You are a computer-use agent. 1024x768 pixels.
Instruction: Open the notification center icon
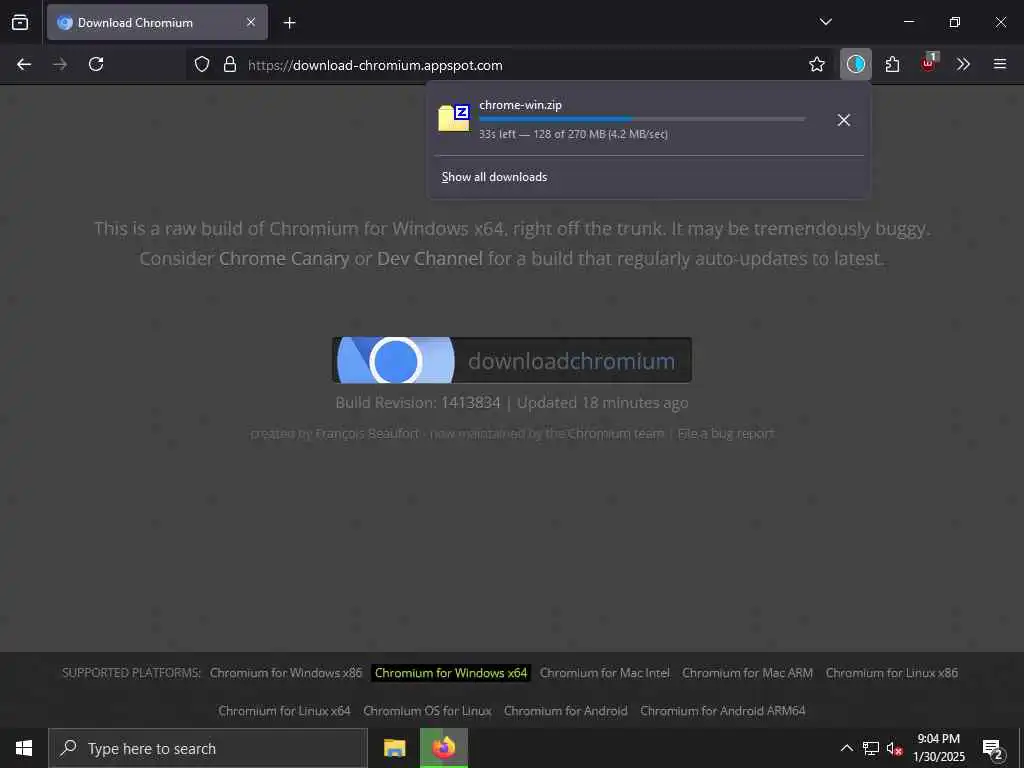993,748
